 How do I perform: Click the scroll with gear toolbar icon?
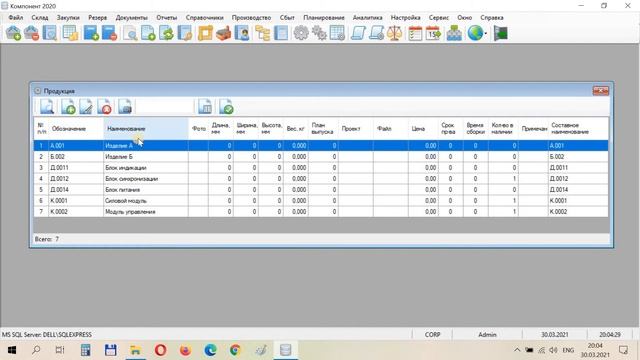pyautogui.click(x=376, y=33)
